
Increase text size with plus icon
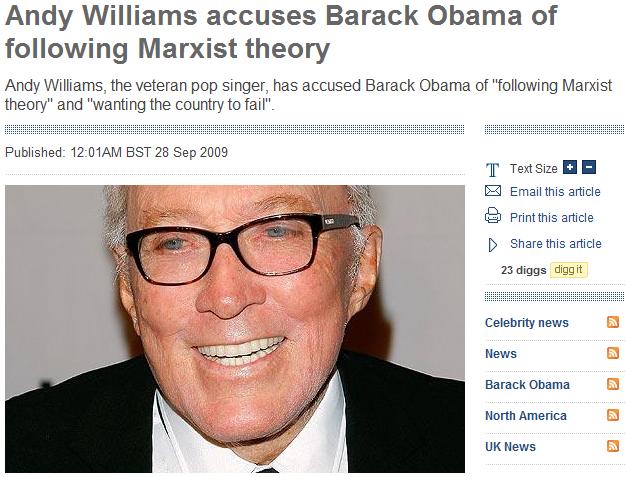(569, 167)
